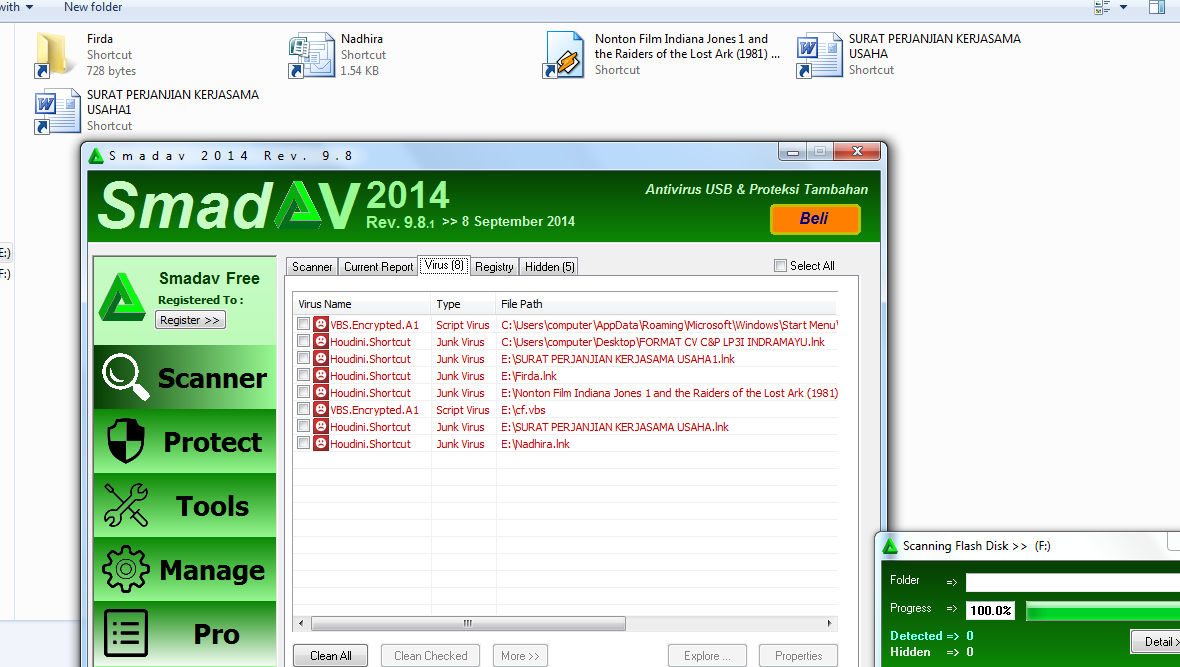The height and width of the screenshot is (667, 1180).
Task: Switch to the Scanner tab
Action: pos(312,266)
